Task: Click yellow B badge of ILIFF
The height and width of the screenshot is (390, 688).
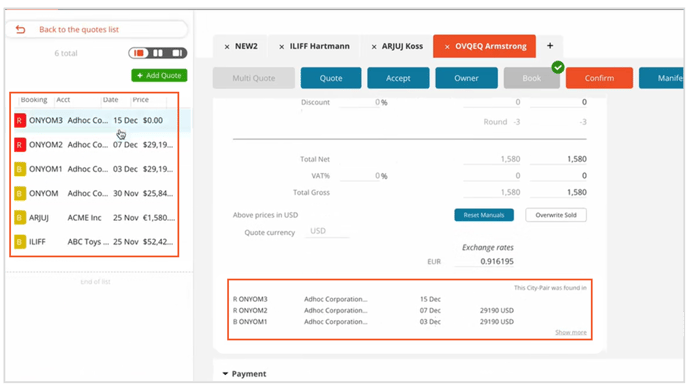Action: pos(20,242)
